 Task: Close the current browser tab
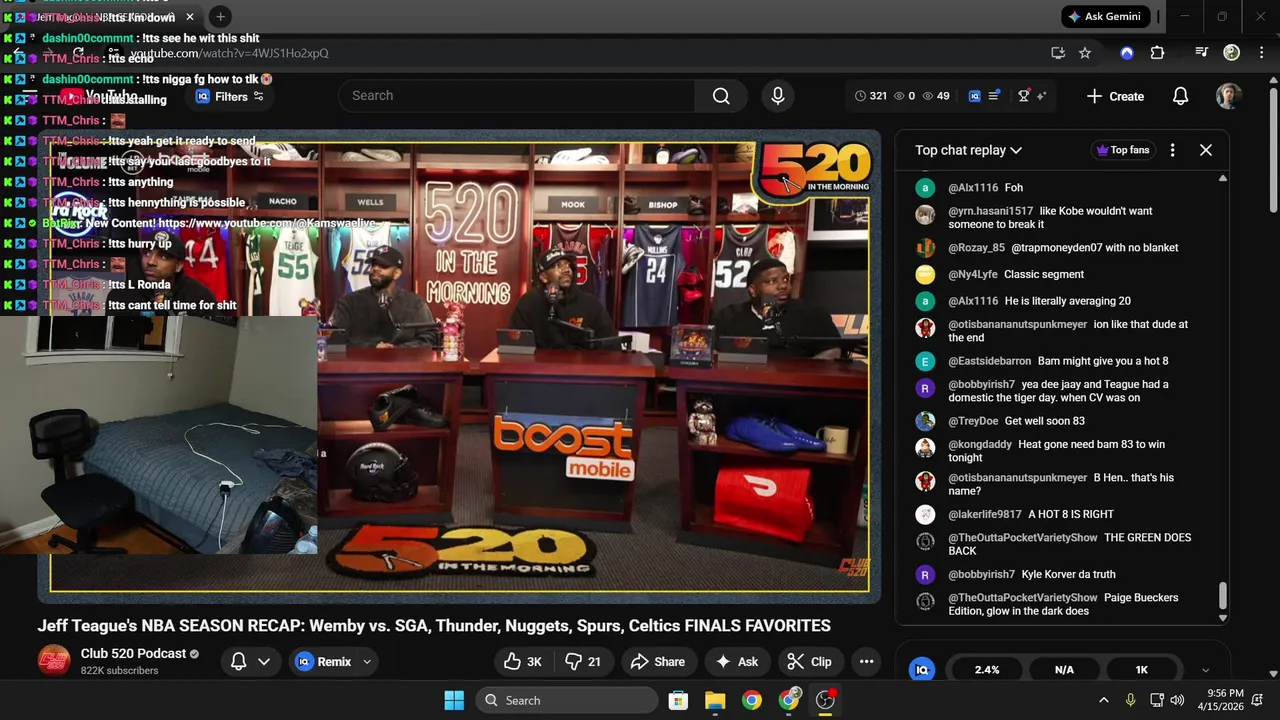190,17
